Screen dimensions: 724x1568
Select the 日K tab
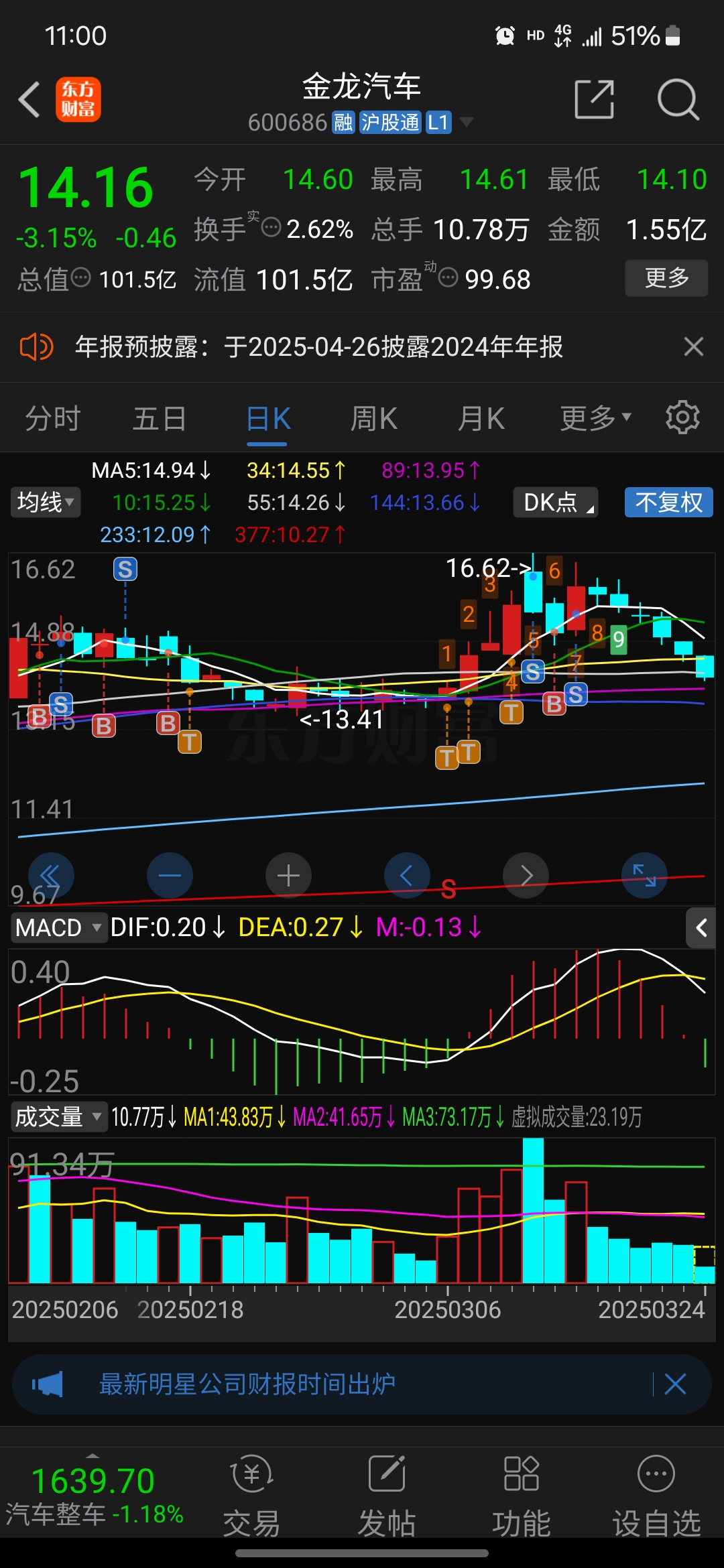(x=267, y=419)
